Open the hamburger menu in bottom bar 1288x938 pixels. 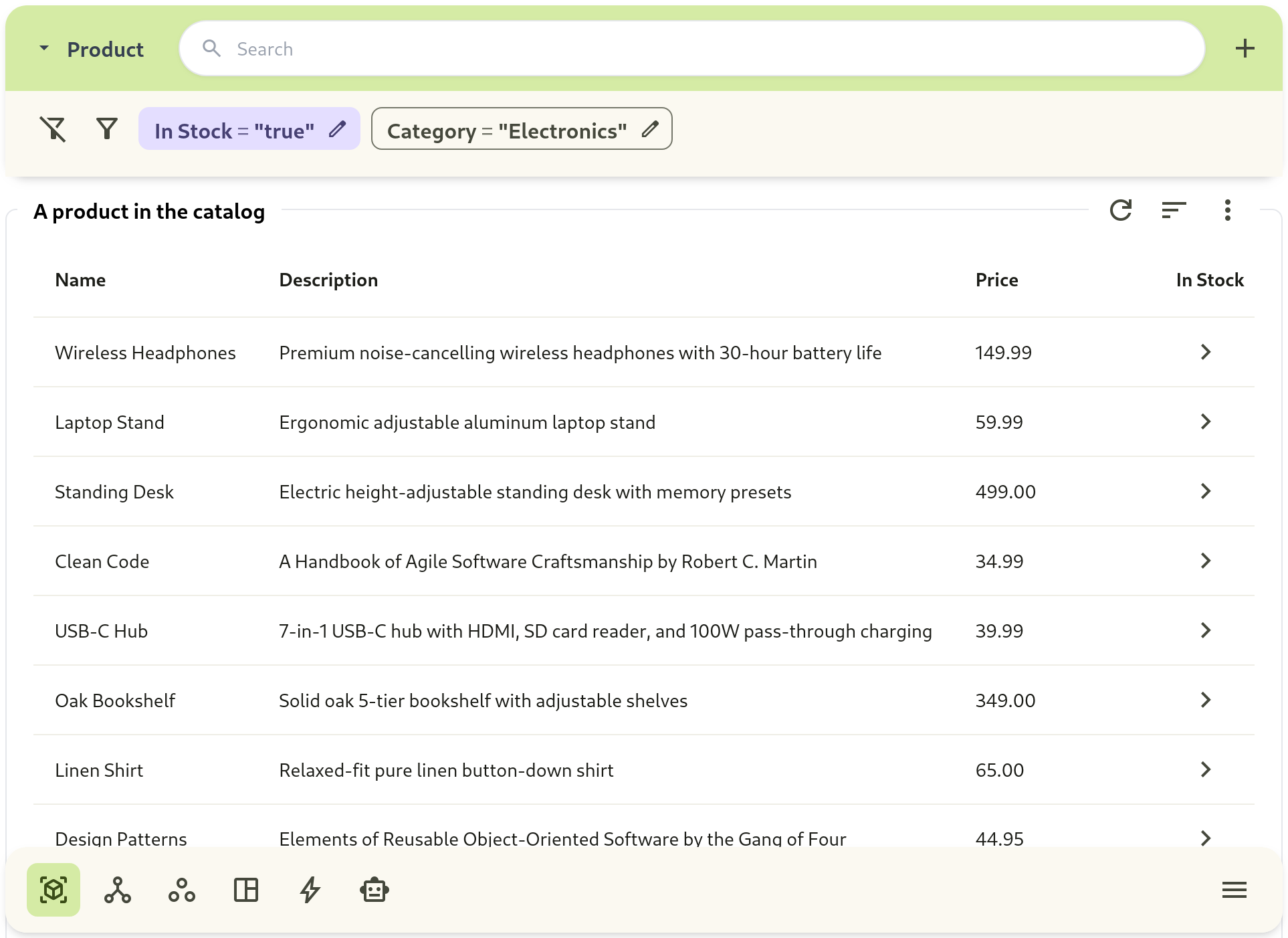tap(1234, 890)
